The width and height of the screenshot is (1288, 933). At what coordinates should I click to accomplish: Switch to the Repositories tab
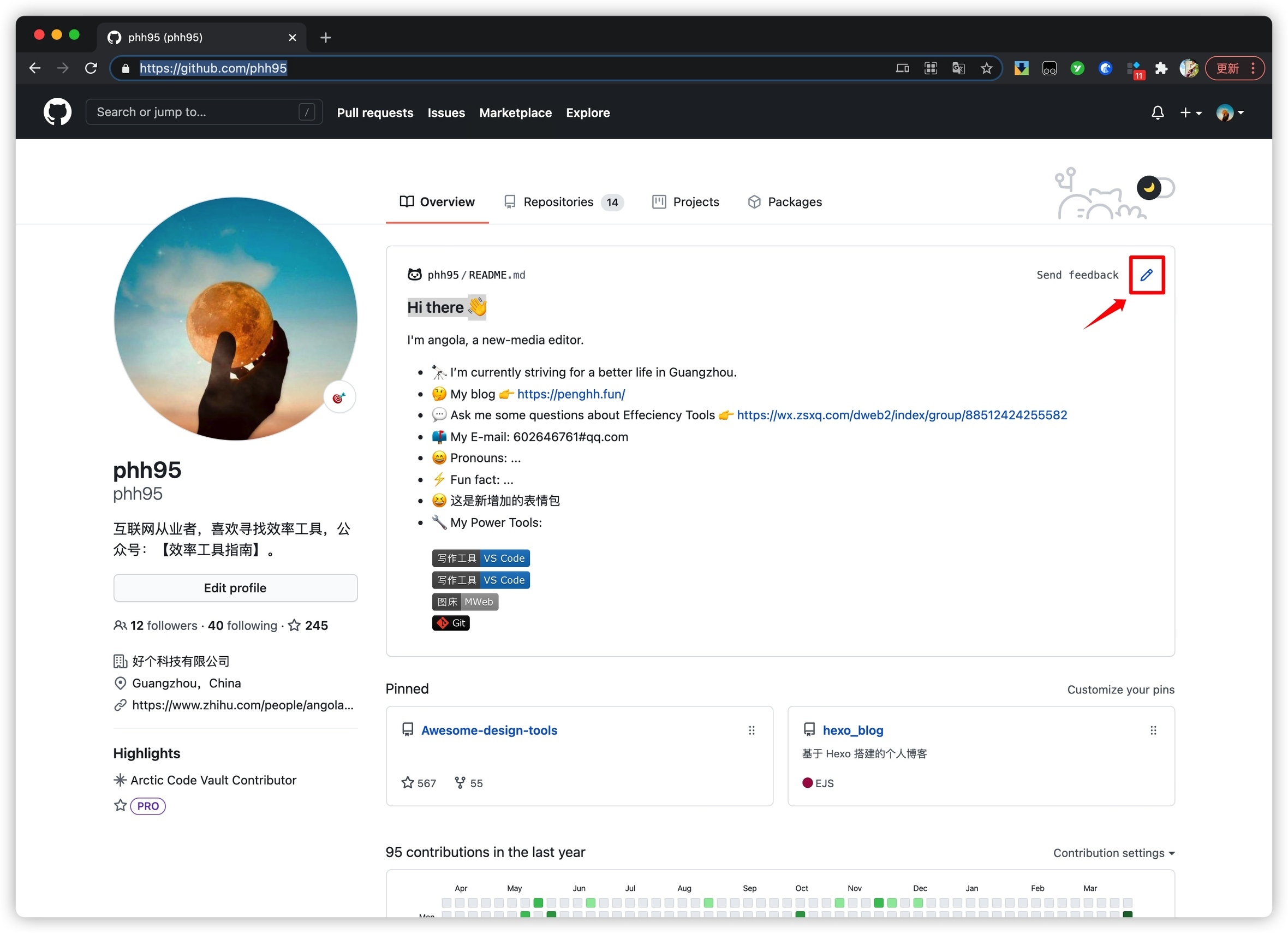[563, 201]
